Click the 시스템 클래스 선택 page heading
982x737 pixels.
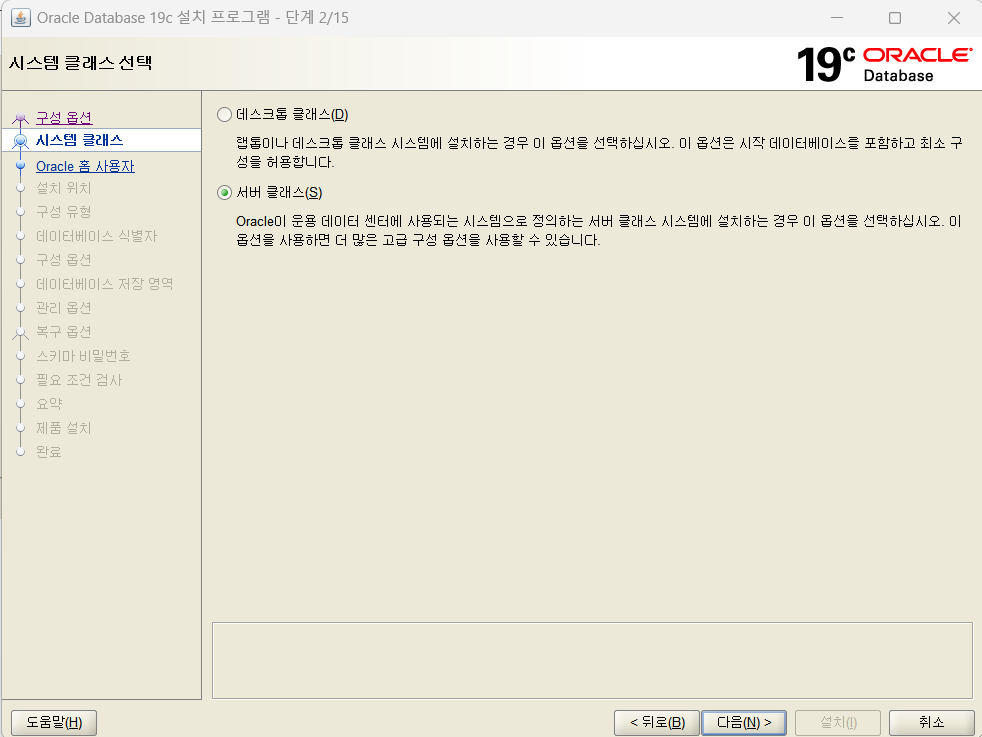[80, 63]
